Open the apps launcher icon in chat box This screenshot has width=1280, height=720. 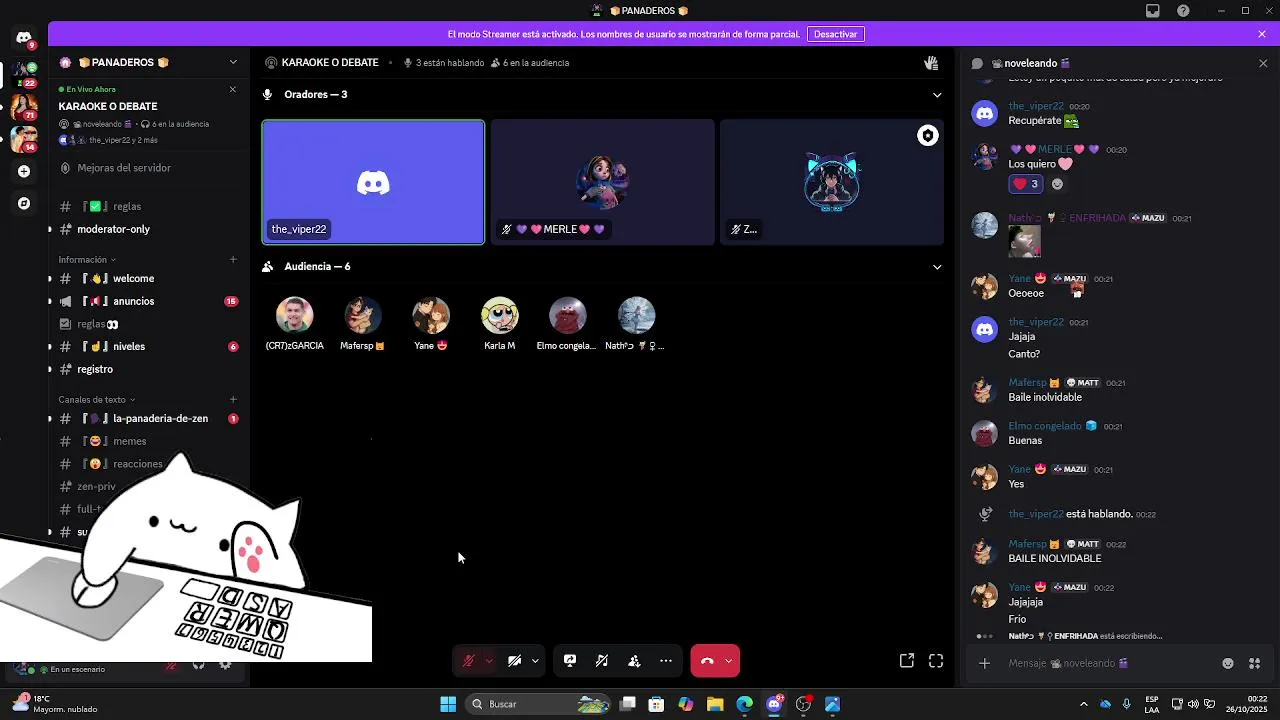1255,663
